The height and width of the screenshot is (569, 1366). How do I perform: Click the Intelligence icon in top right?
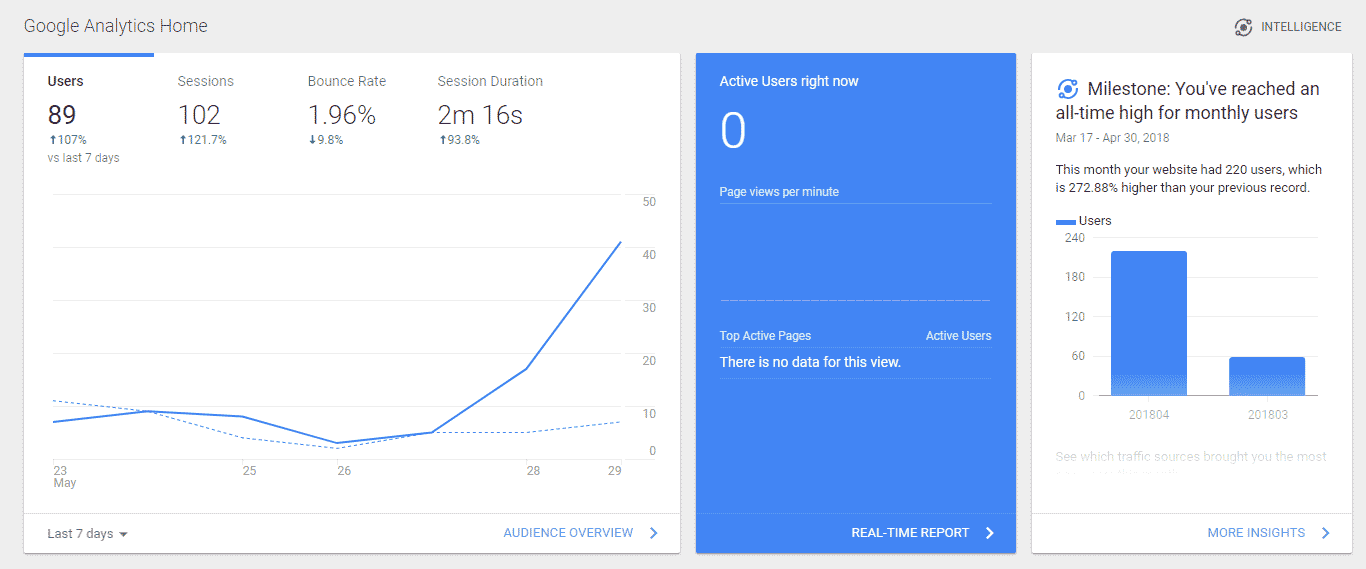(1243, 27)
